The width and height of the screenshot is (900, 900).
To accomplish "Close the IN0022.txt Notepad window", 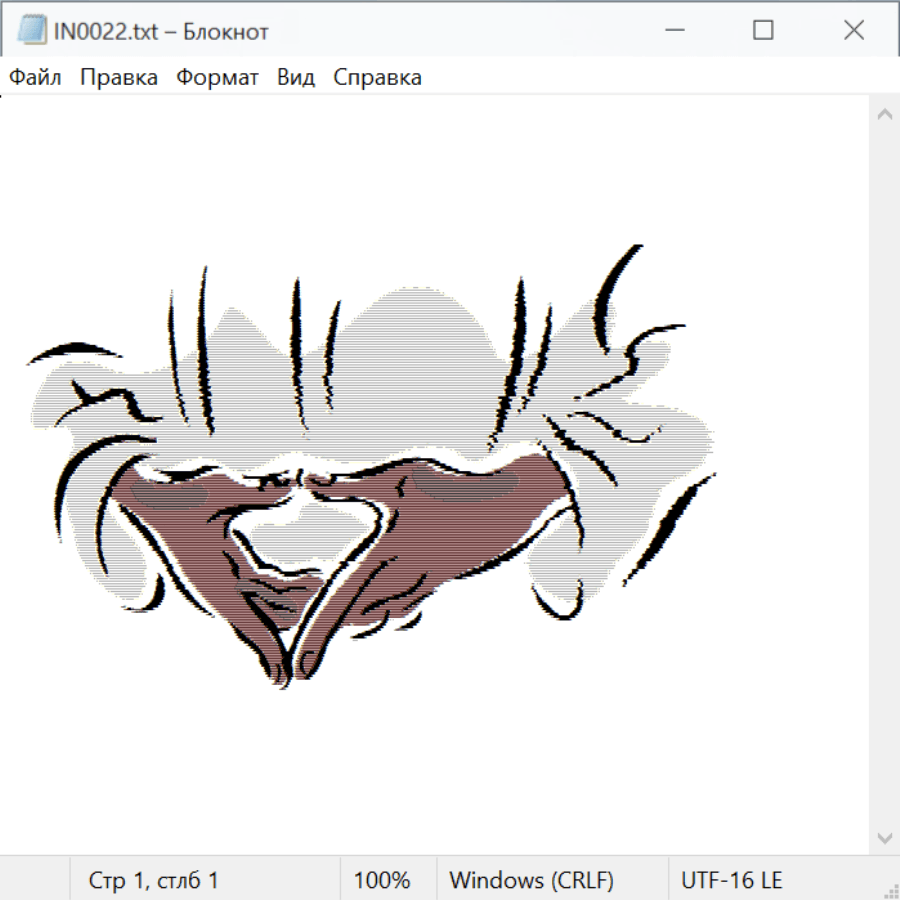I will (x=853, y=31).
